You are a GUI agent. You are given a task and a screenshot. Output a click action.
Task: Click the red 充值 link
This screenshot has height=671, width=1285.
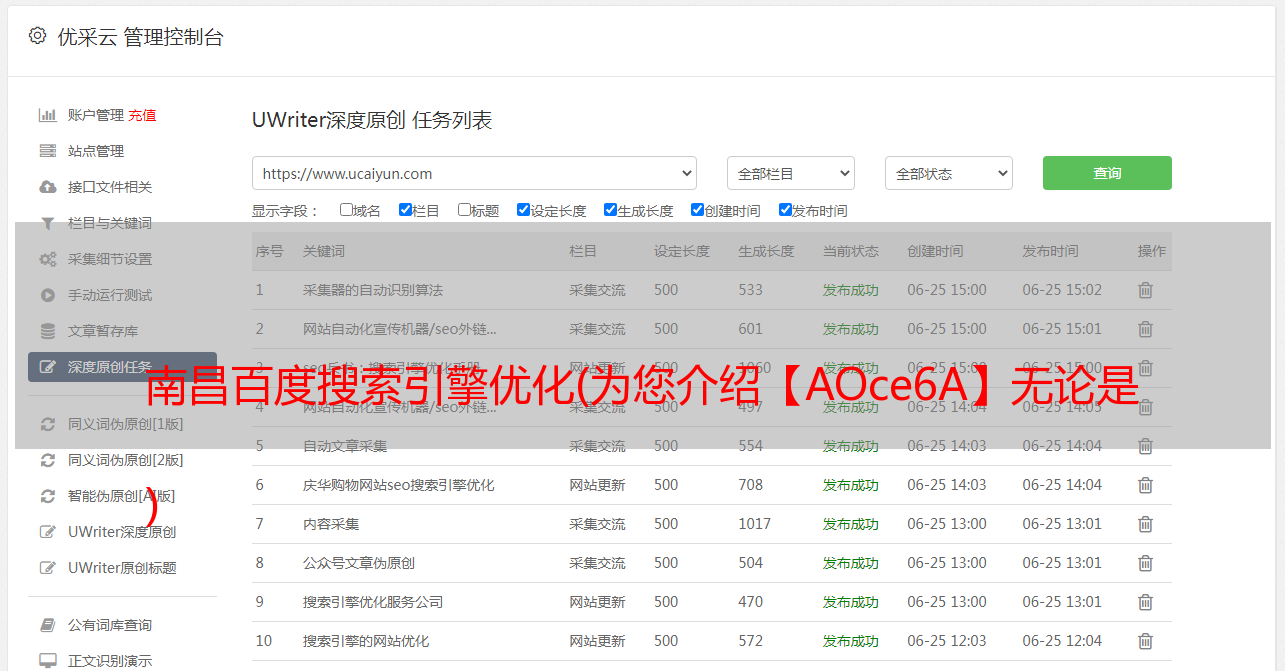pyautogui.click(x=142, y=115)
